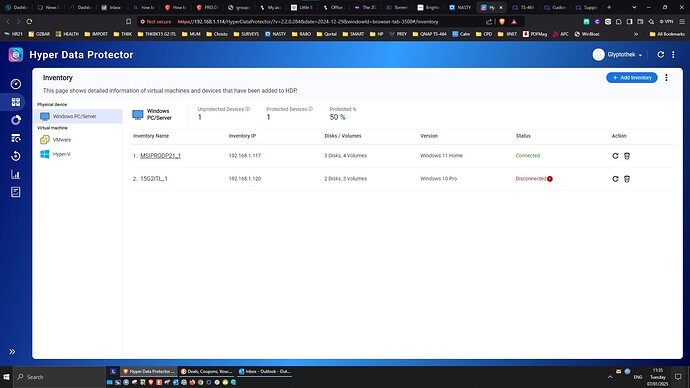Image resolution: width=690 pixels, height=388 pixels.
Task: Click the Hyper Data Protector logo icon
Action: [16, 55]
